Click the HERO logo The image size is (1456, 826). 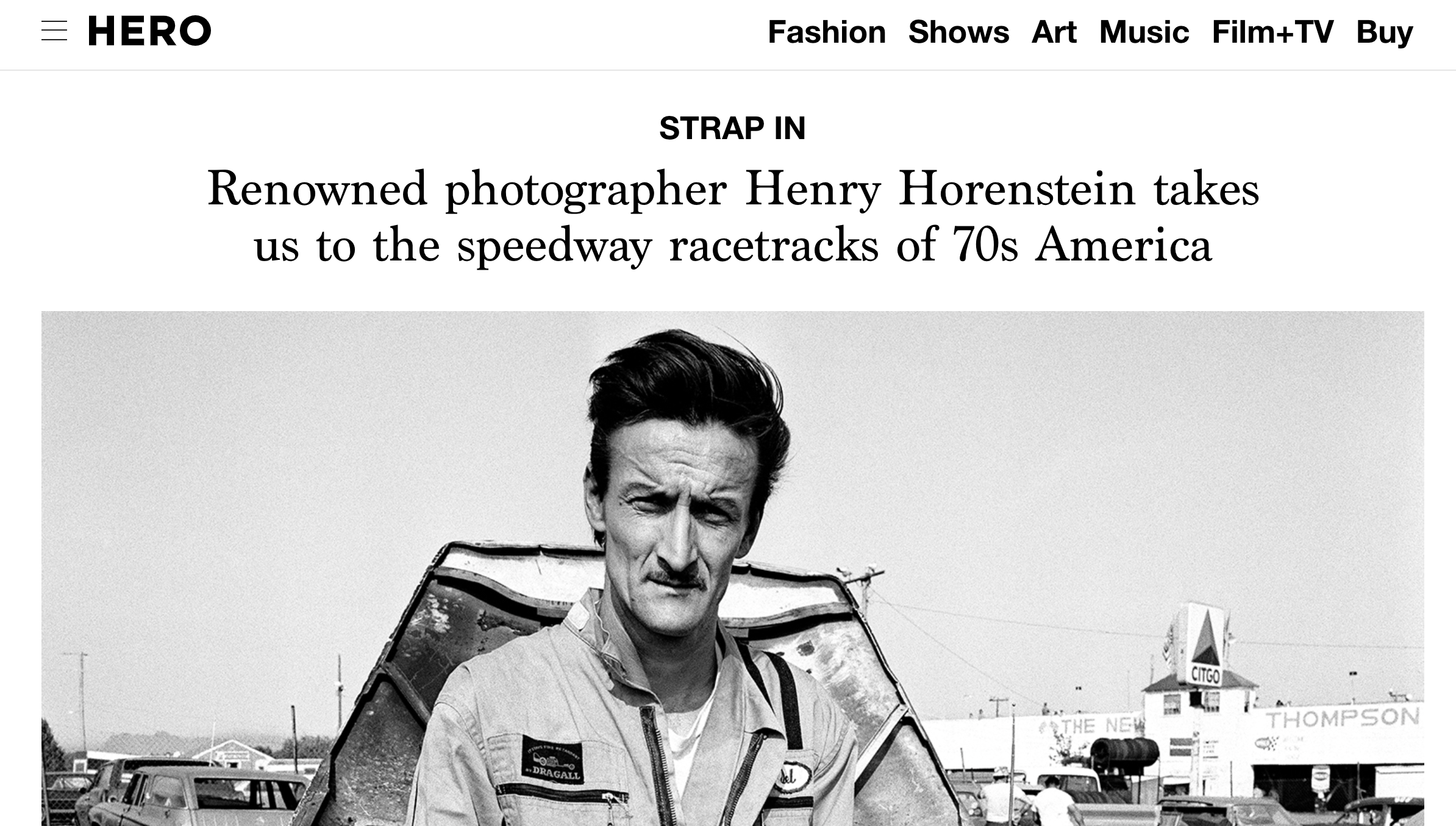tap(149, 31)
